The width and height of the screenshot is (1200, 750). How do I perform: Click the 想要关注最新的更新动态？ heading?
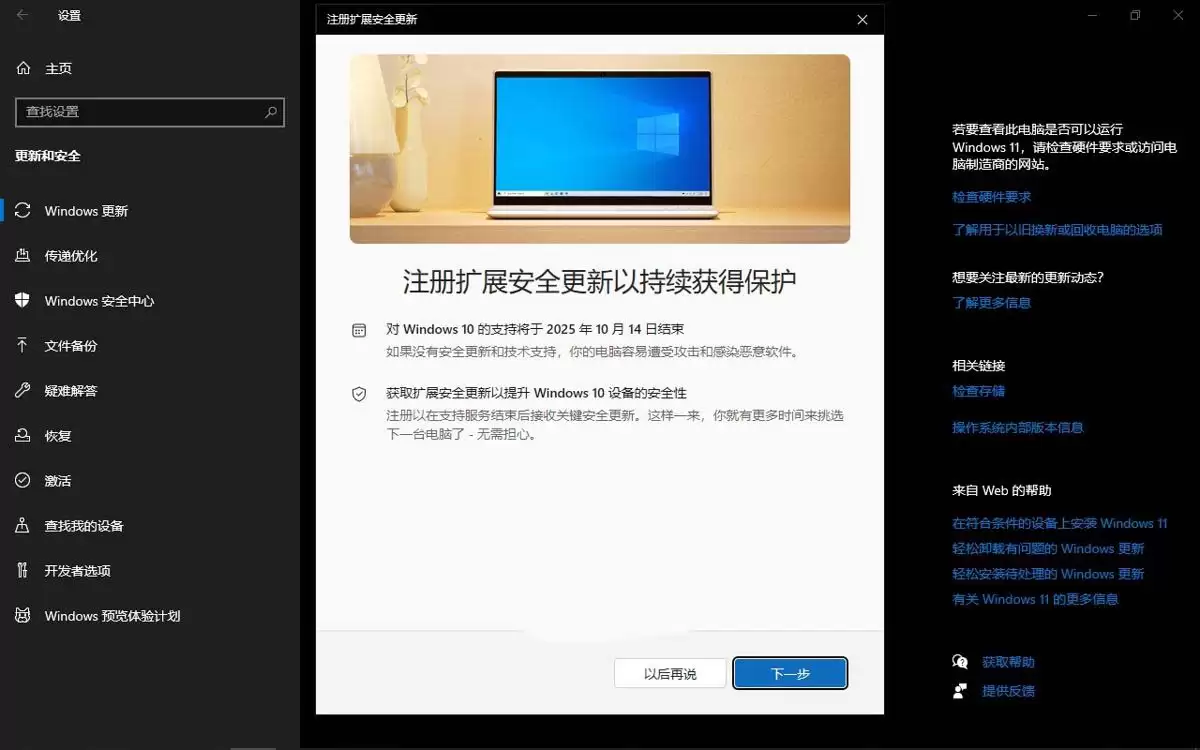pyautogui.click(x=1028, y=277)
